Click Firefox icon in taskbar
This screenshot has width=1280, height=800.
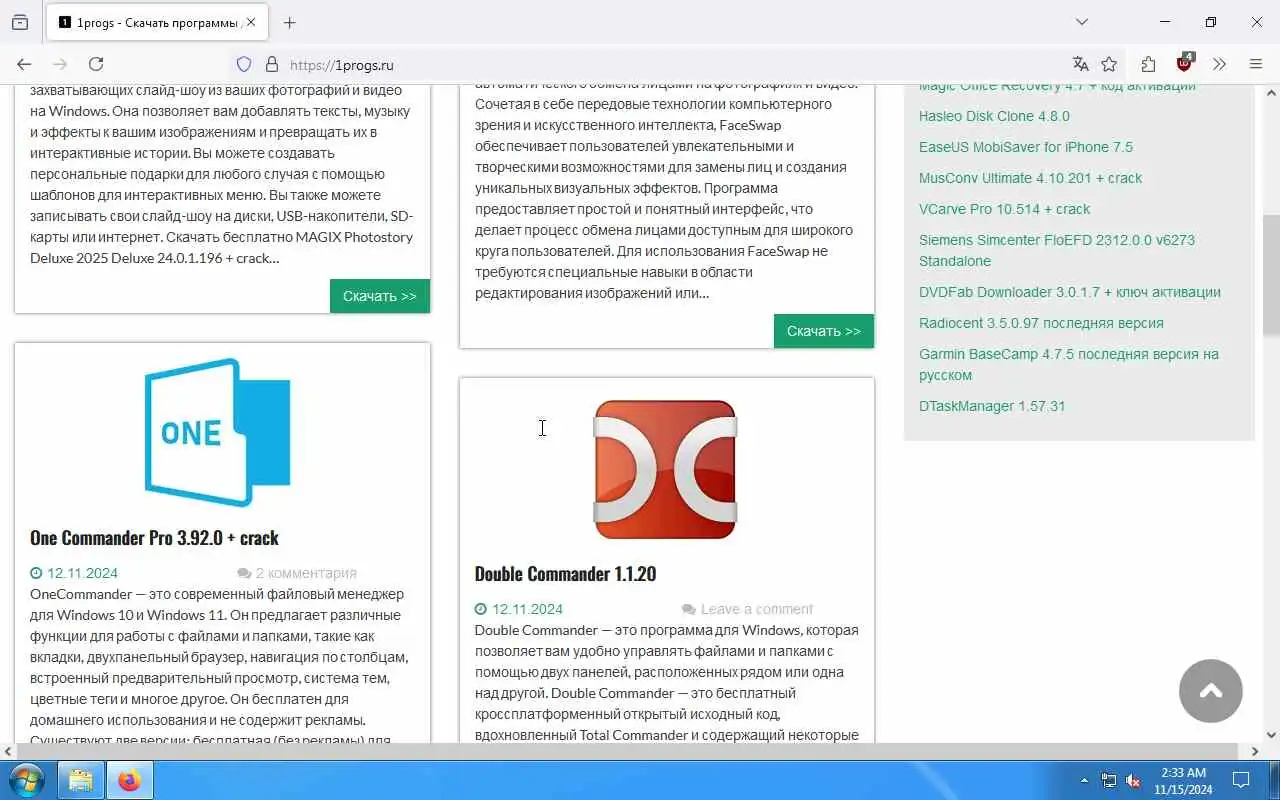pos(129,780)
